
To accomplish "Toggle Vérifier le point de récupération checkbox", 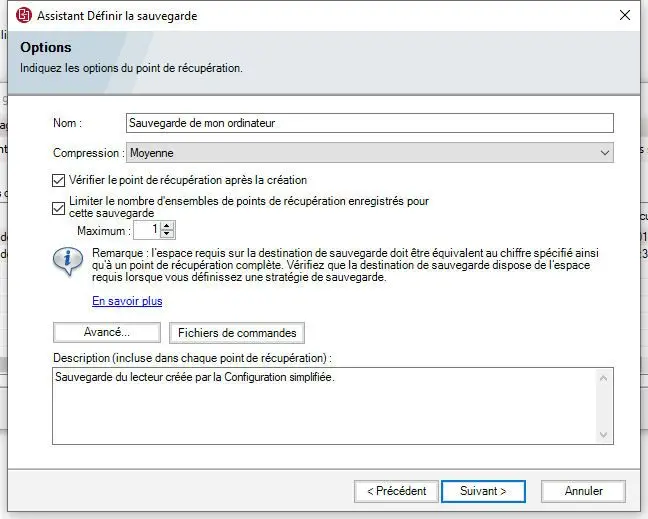I will [x=59, y=181].
